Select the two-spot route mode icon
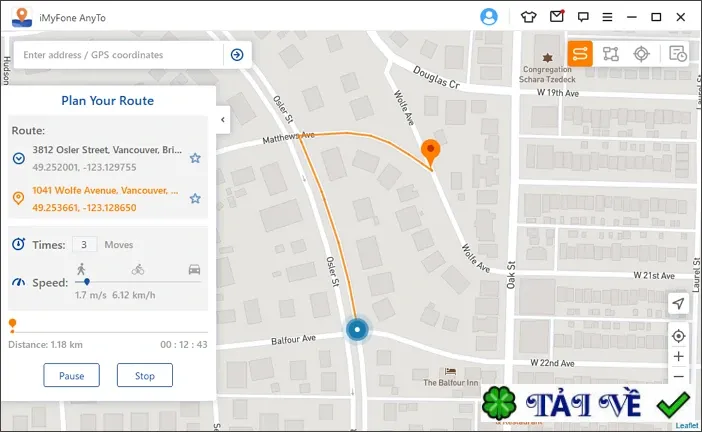Image resolution: width=702 pixels, height=432 pixels. pos(580,54)
